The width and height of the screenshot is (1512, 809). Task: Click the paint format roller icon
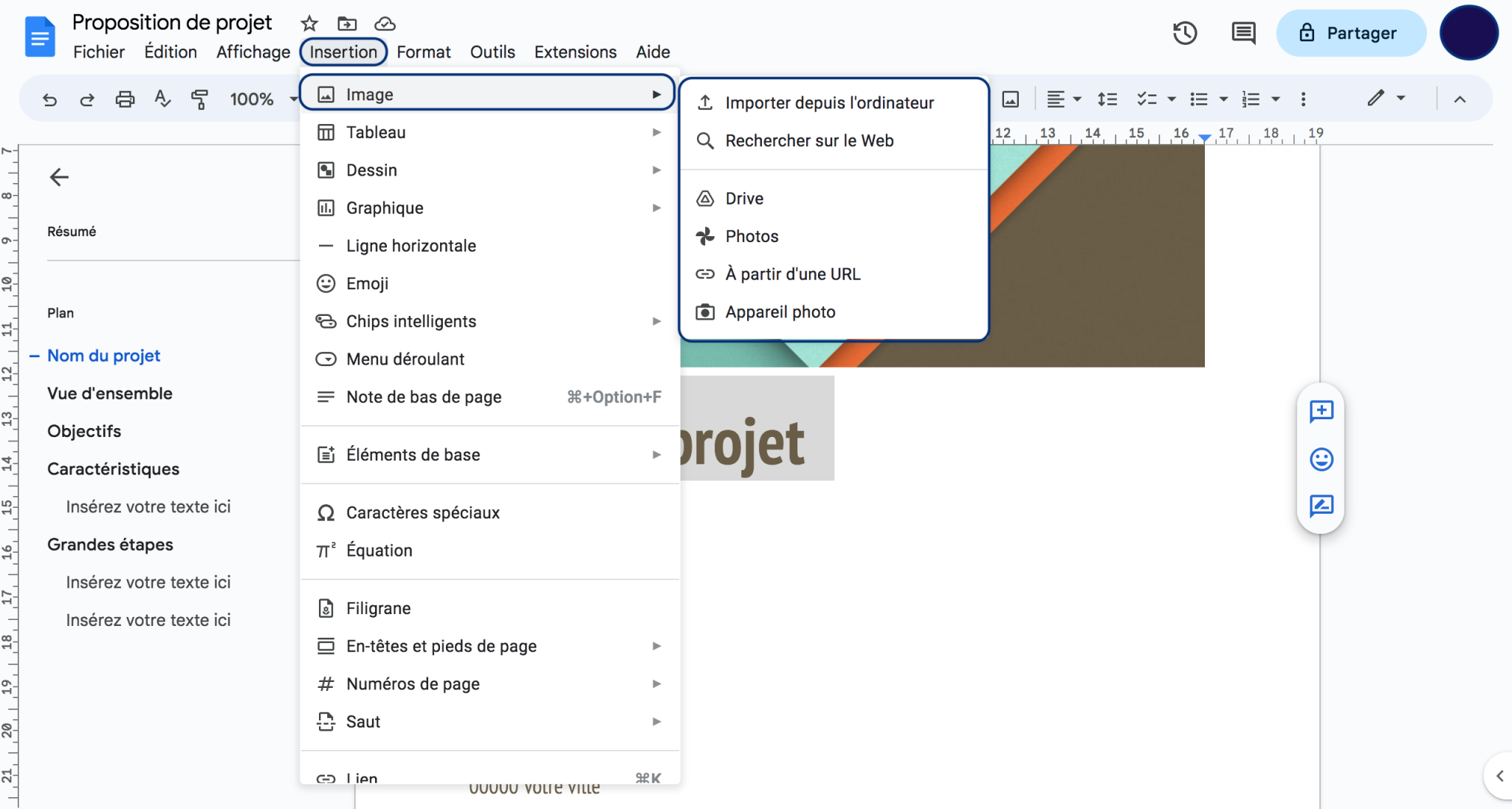(199, 99)
